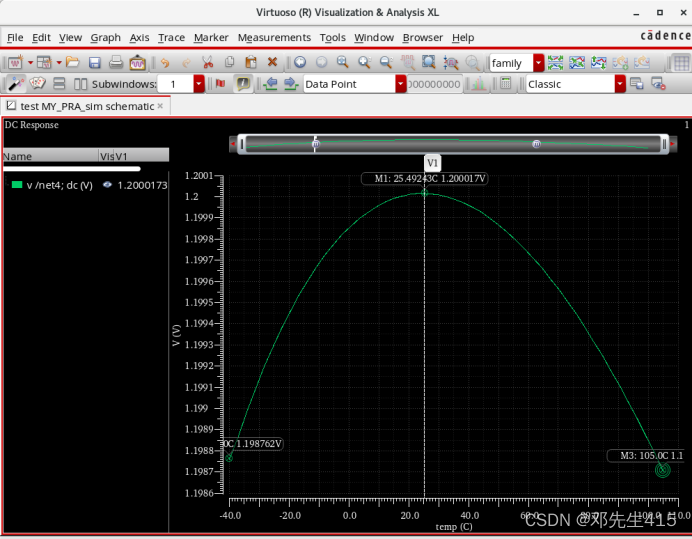Click the left arrow previous point icon
Screen dimensions: 692x539
[x=270, y=83]
